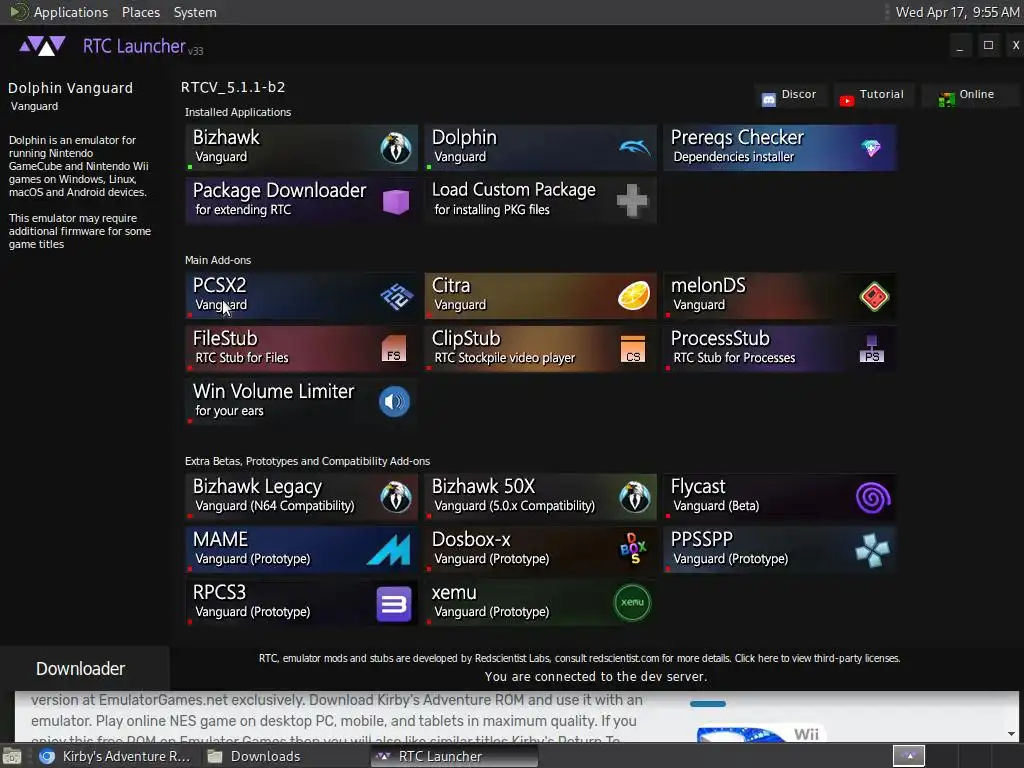This screenshot has height=768, width=1024.
Task: Switch to Kirby's Adventure taskbar window
Action: tap(115, 756)
